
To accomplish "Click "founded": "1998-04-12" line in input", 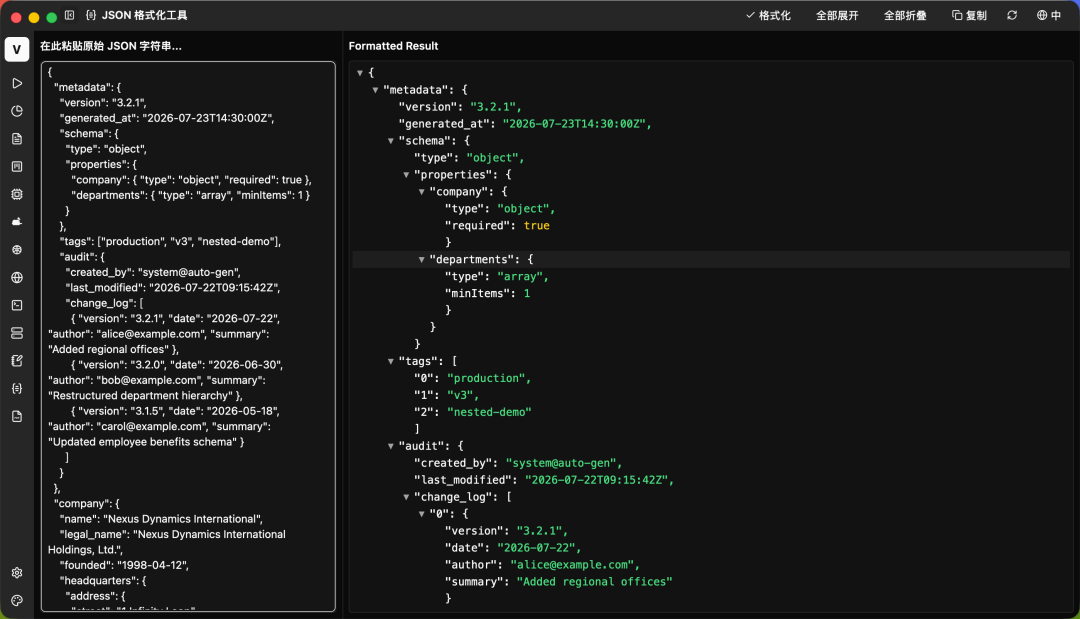I will (124, 565).
